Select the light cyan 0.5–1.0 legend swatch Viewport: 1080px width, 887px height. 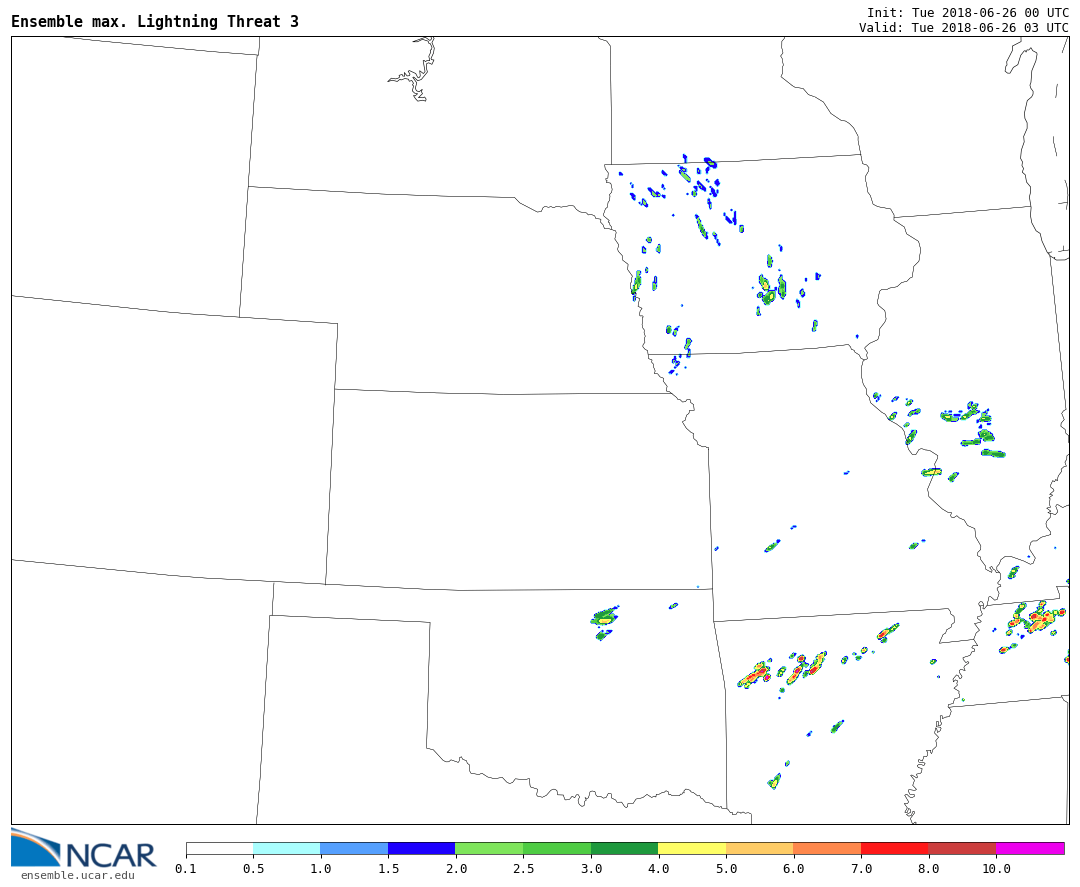tap(286, 848)
